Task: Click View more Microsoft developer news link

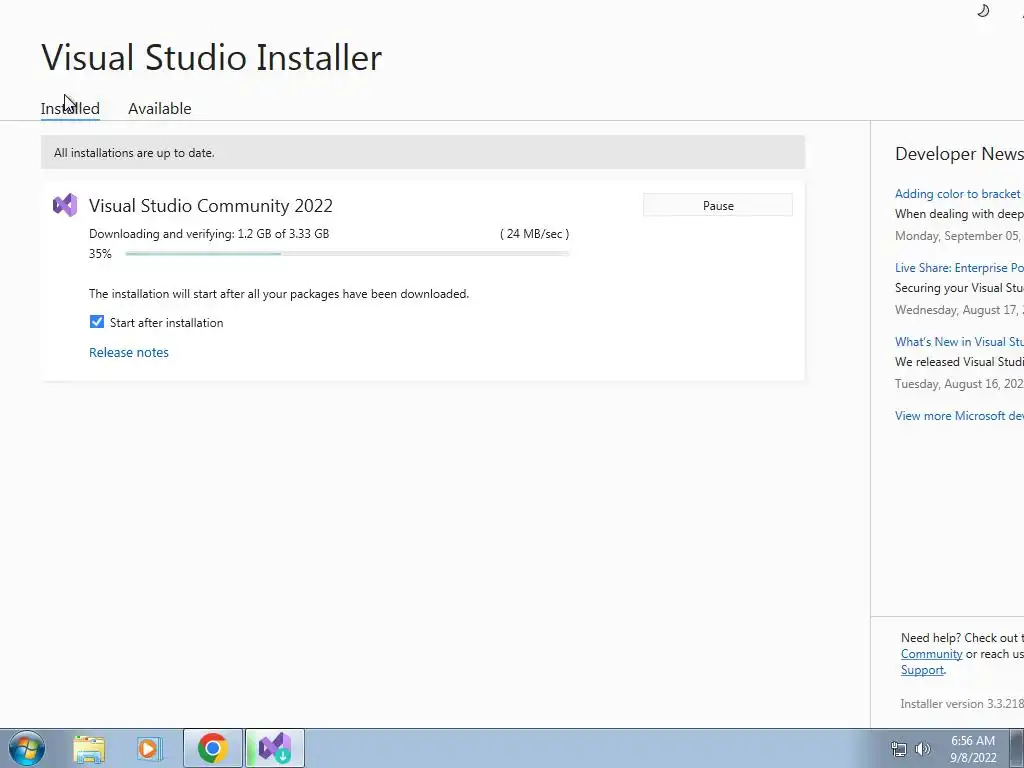Action: (959, 416)
